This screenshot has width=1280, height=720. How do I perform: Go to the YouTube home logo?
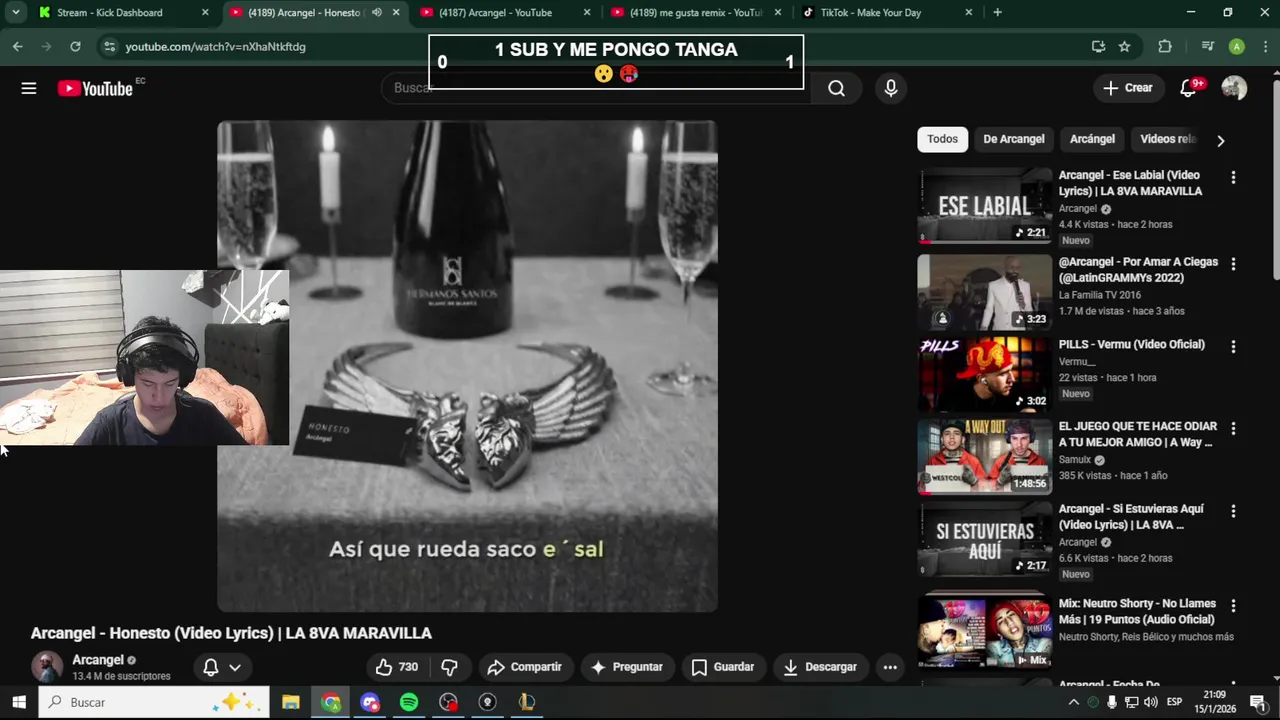(95, 88)
